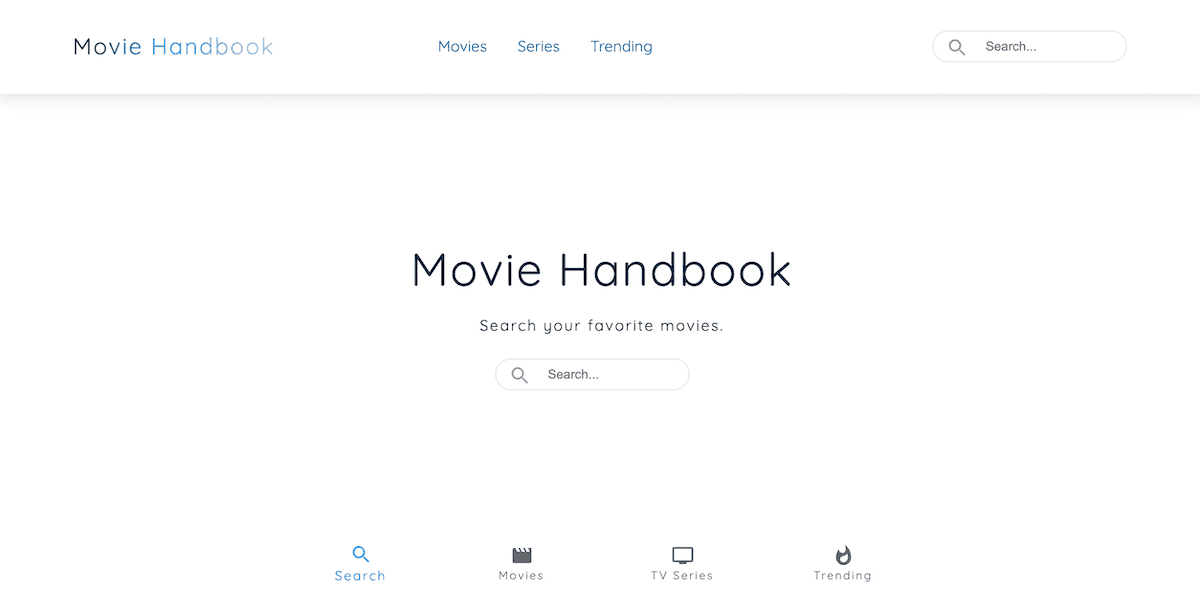Select the Trending flame icon in bottom bar
1200x589 pixels.
(x=843, y=555)
